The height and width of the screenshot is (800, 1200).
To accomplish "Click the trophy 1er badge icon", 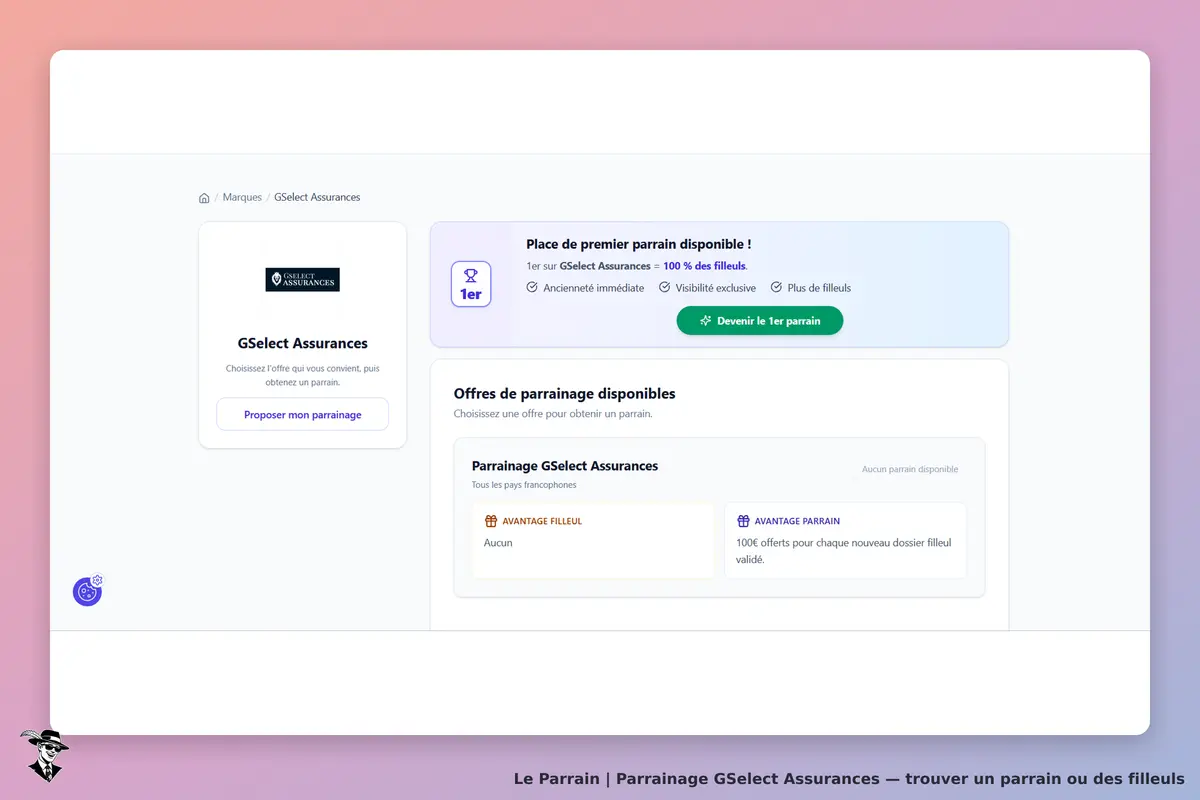I will pos(471,284).
